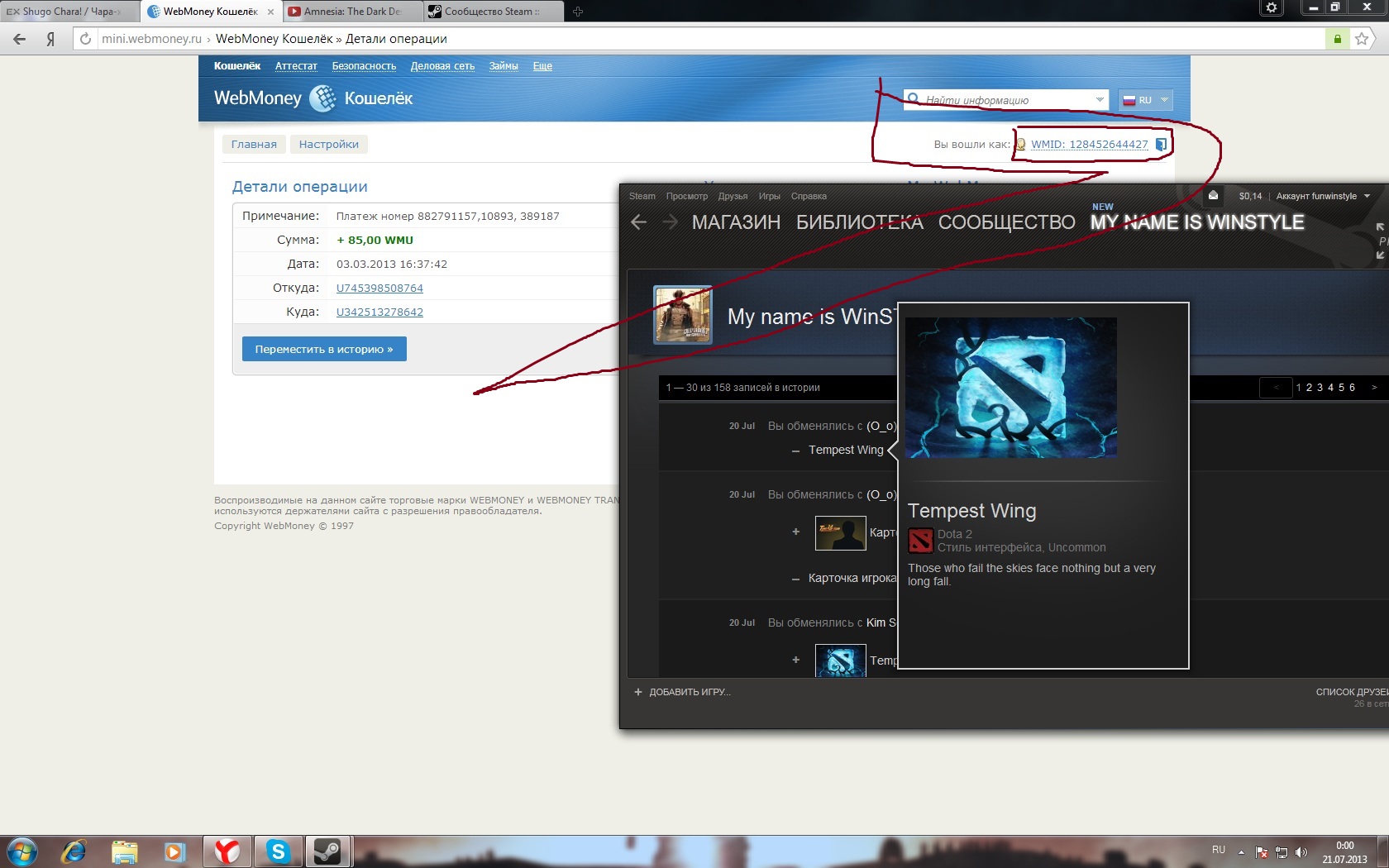Show hidden tray icons arrow

click(1241, 852)
